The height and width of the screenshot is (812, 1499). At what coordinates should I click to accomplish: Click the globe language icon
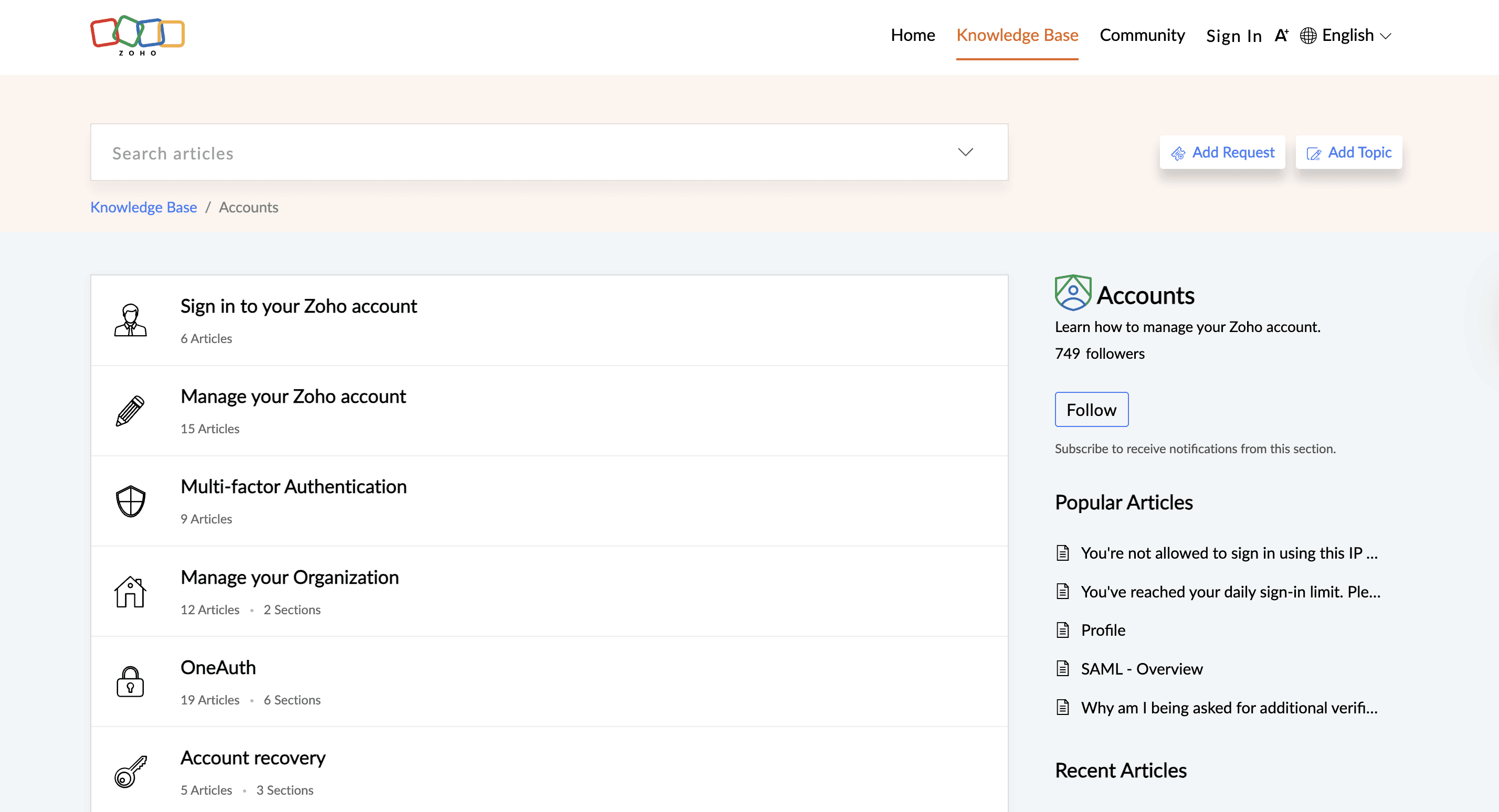tap(1307, 36)
